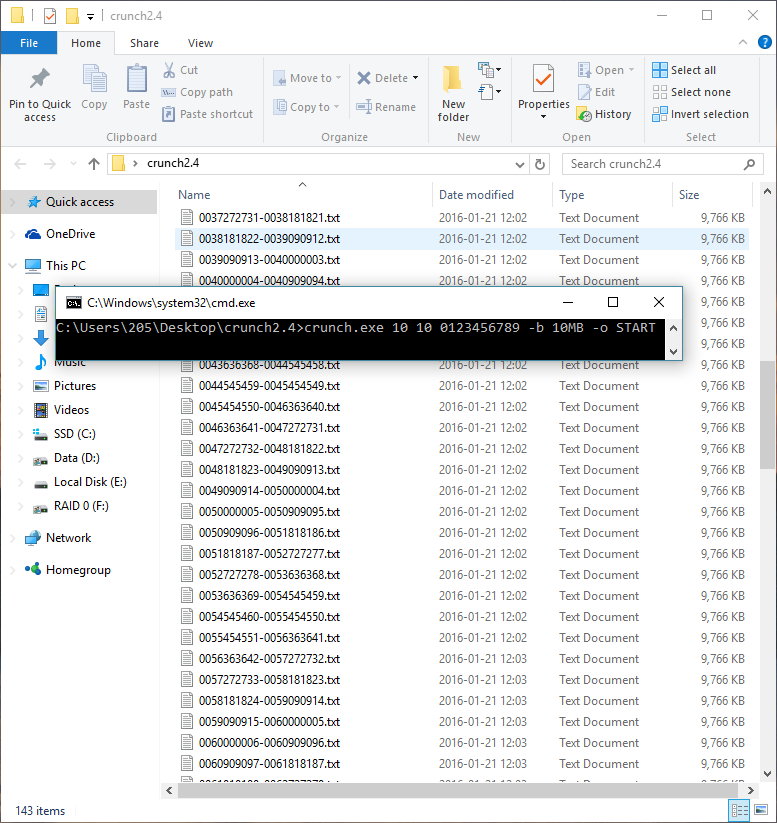Click the Back navigation arrow
Image resolution: width=777 pixels, height=823 pixels.
[x=20, y=164]
